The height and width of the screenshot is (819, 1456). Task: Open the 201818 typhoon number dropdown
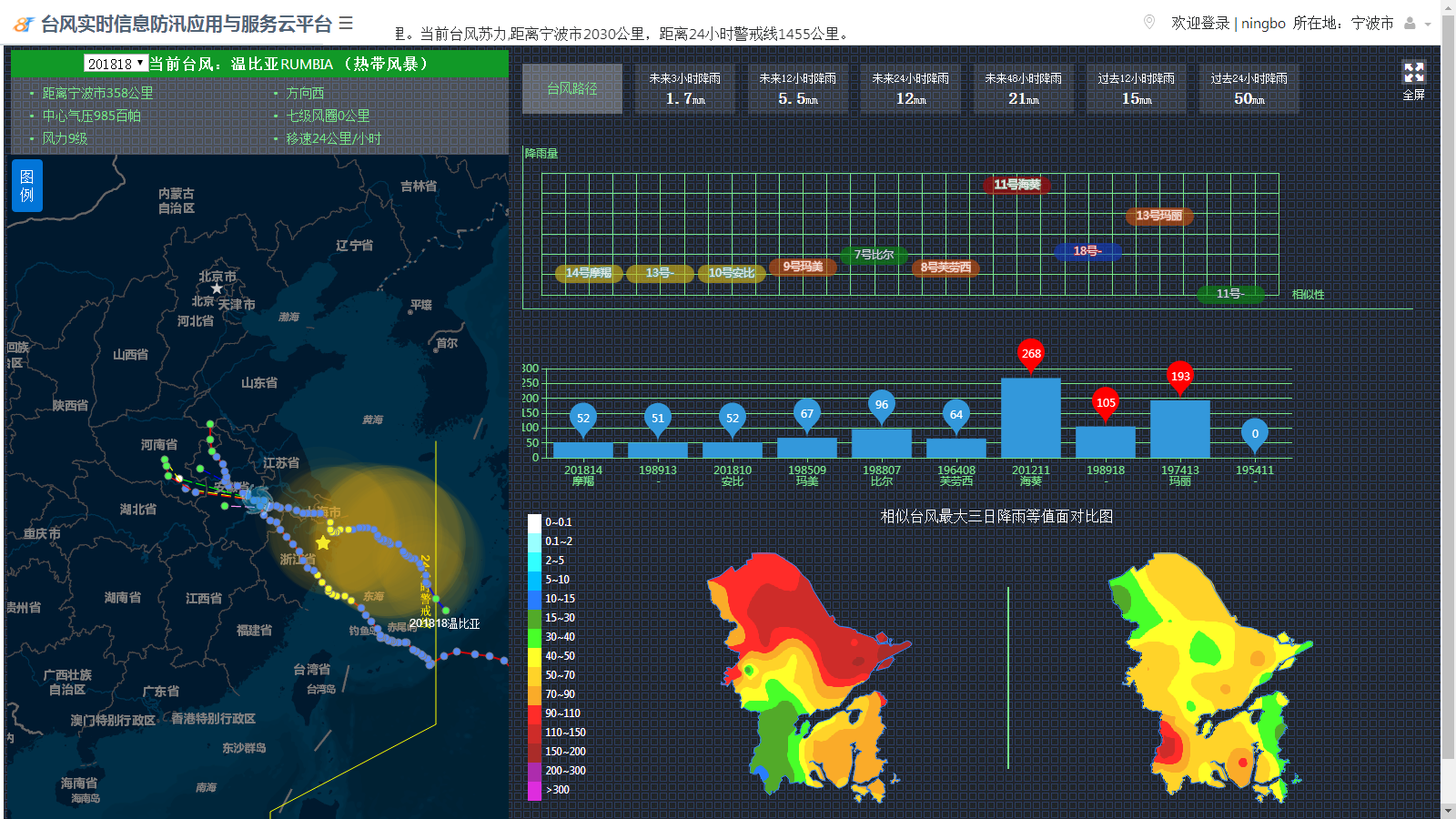pos(116,64)
